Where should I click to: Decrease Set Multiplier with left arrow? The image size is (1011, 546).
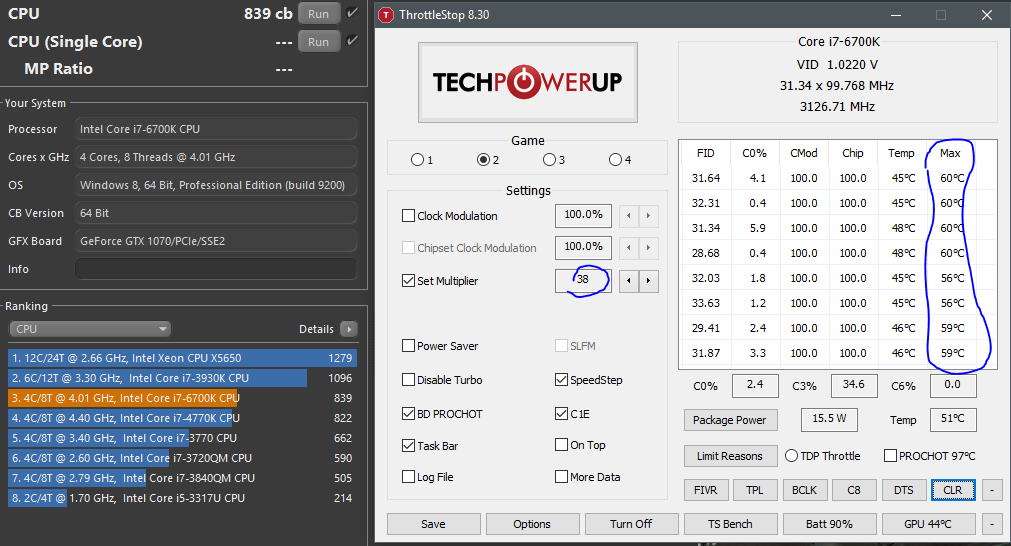click(x=629, y=281)
